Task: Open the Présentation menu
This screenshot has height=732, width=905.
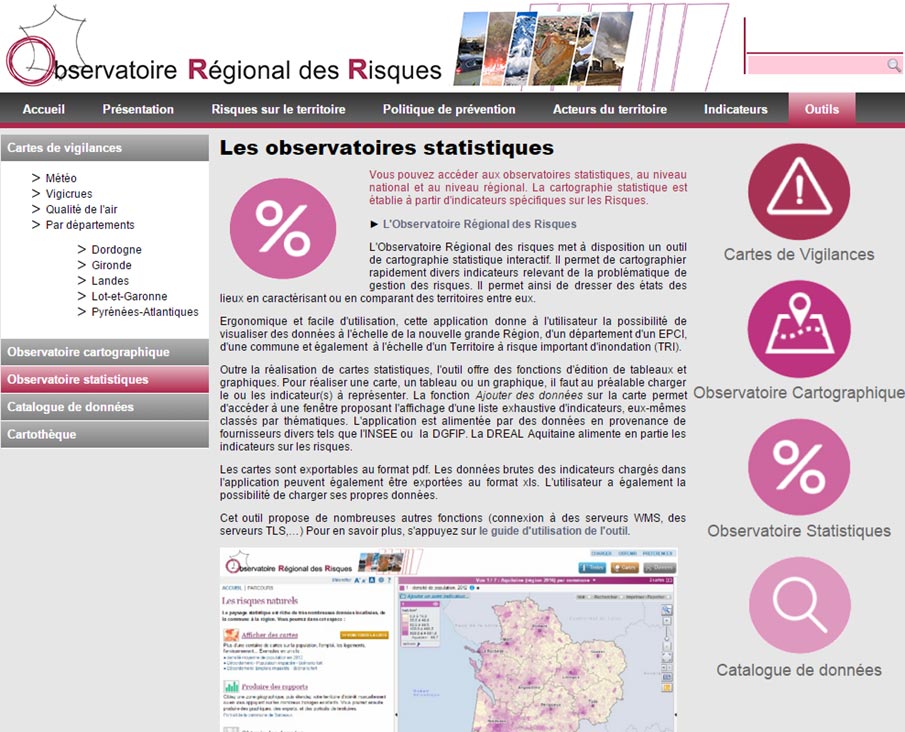Action: [138, 109]
